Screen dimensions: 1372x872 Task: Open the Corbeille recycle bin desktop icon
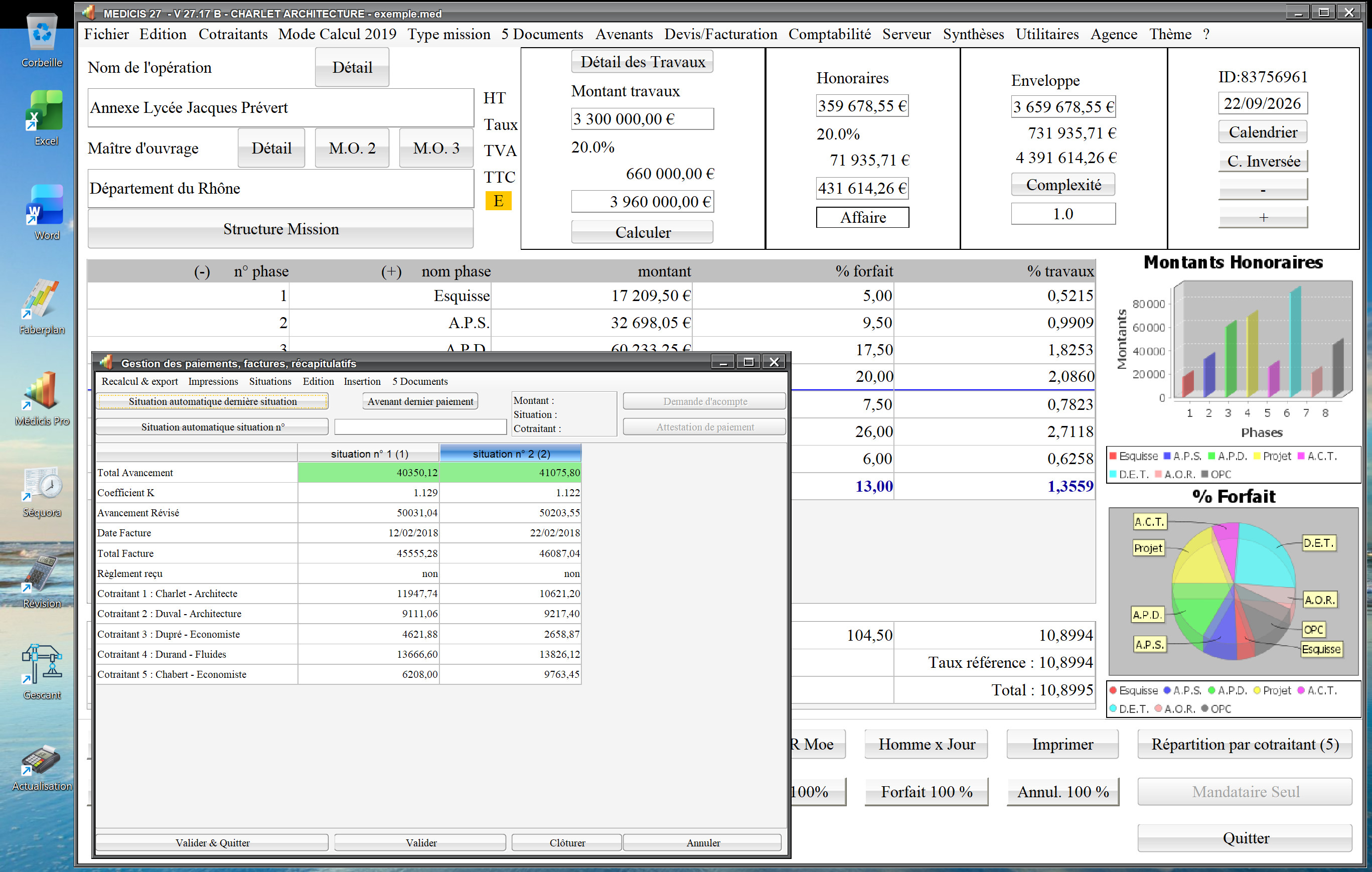point(42,40)
